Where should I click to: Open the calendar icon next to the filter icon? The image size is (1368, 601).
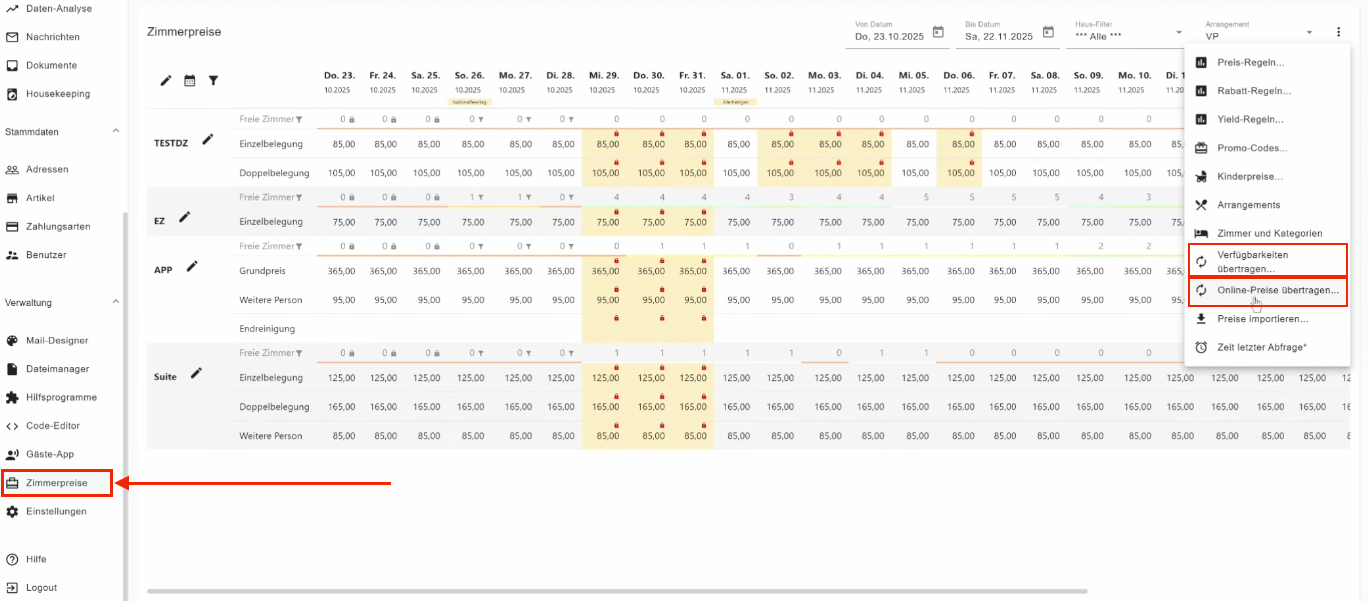pos(189,81)
